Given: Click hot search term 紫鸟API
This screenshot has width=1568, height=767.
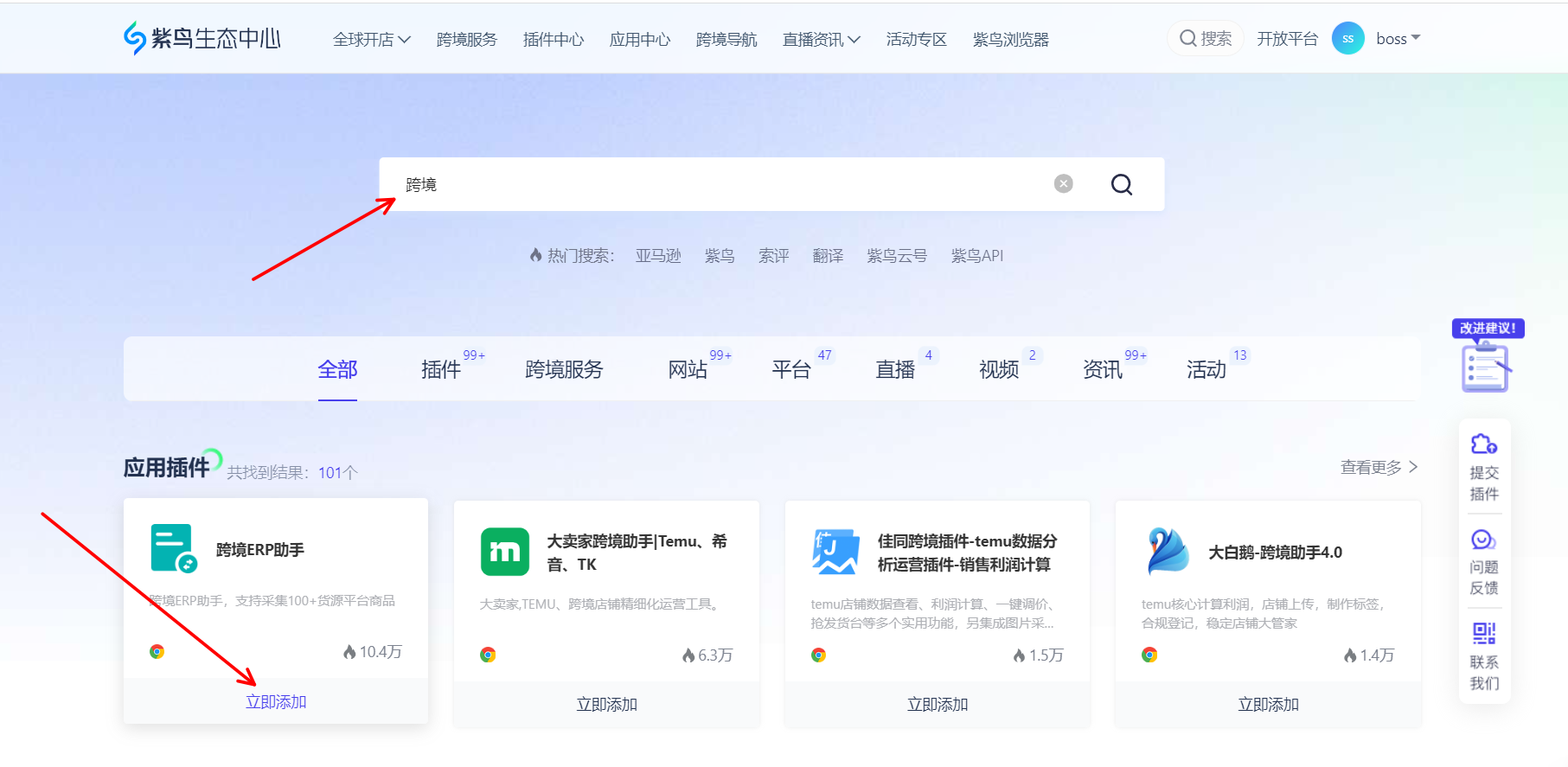Looking at the screenshot, I should coord(977,256).
